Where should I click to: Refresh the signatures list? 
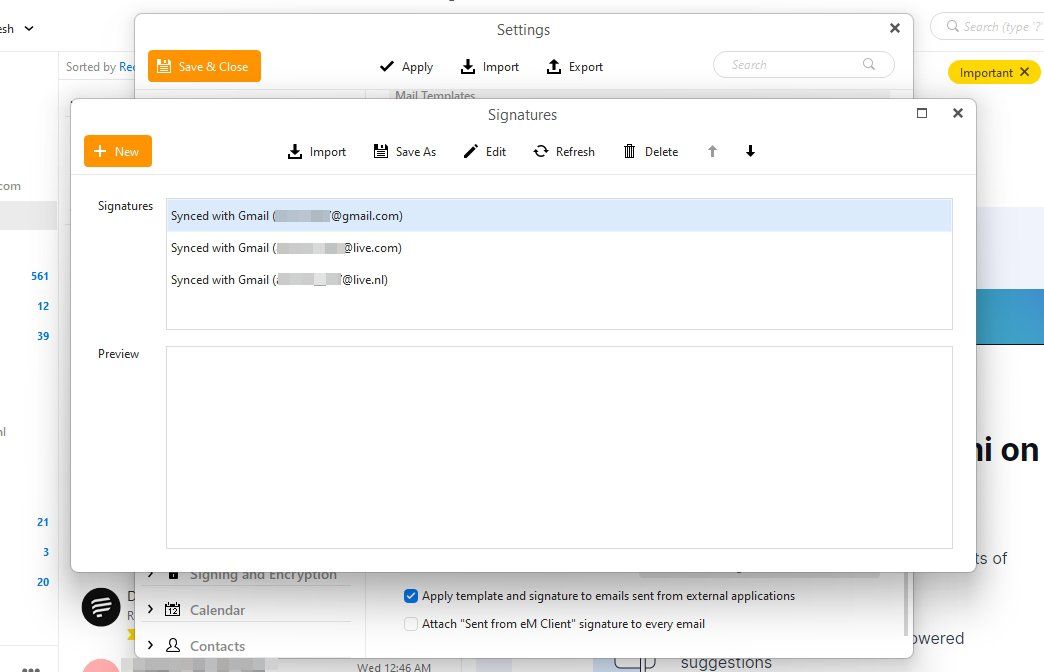(564, 152)
